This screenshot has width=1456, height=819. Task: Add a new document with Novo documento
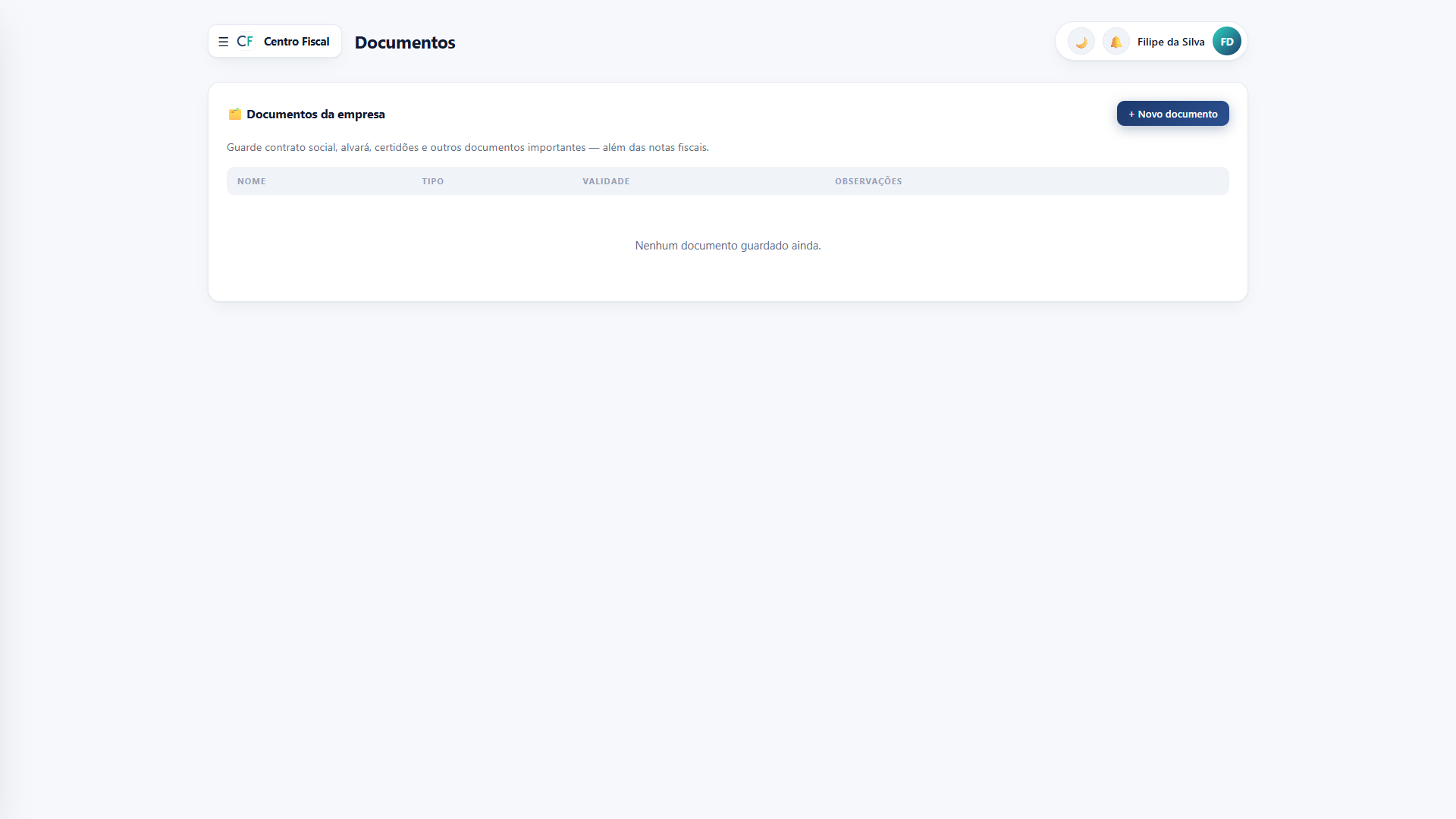(1172, 114)
